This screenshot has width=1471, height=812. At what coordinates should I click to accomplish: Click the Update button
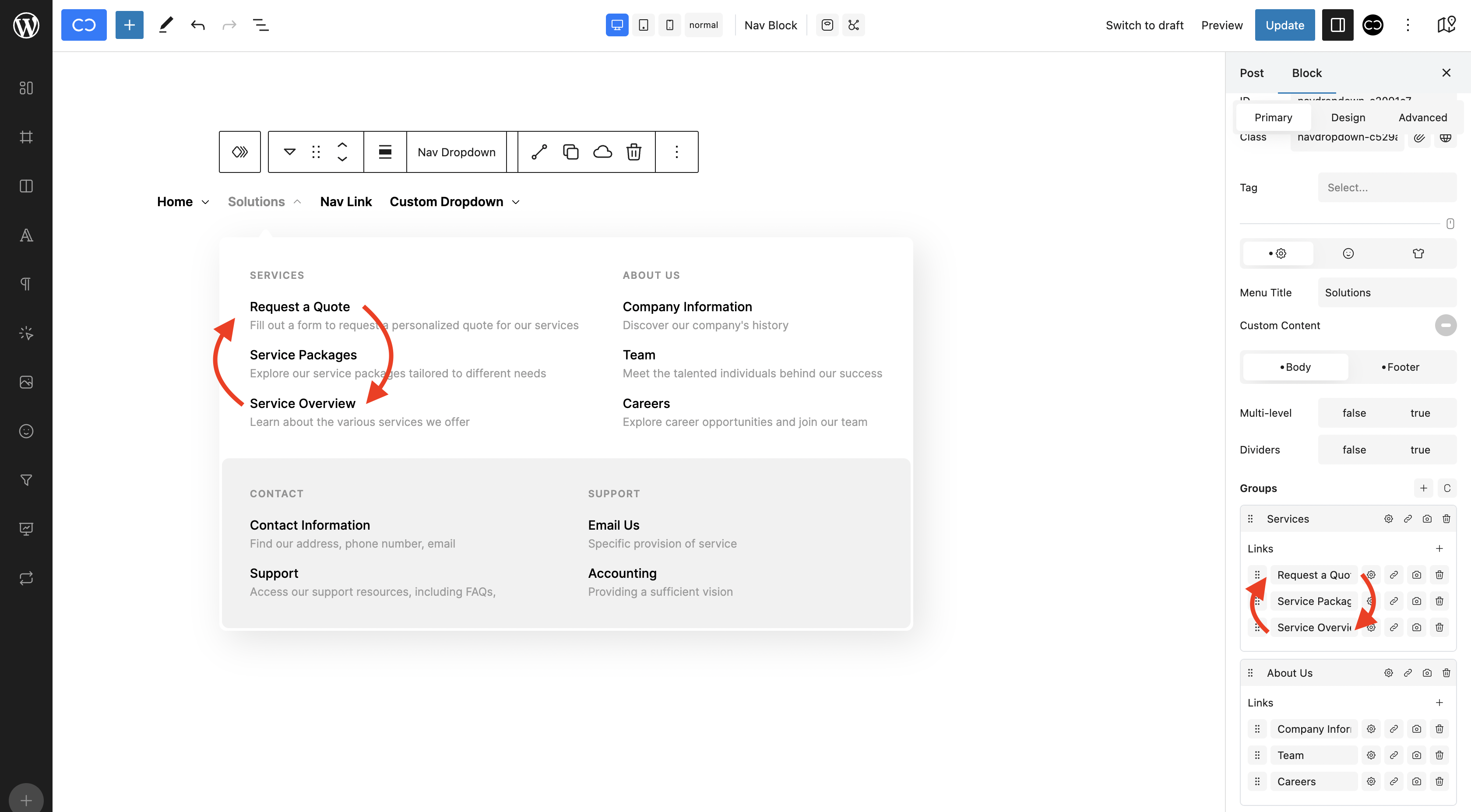click(x=1284, y=25)
